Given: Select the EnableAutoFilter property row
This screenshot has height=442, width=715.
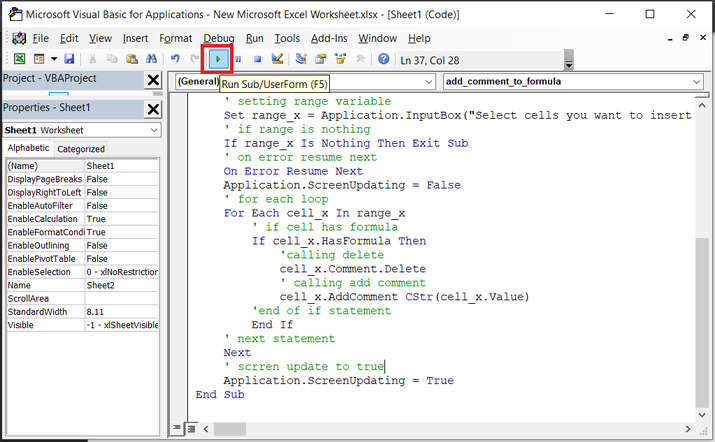Looking at the screenshot, I should [x=83, y=205].
